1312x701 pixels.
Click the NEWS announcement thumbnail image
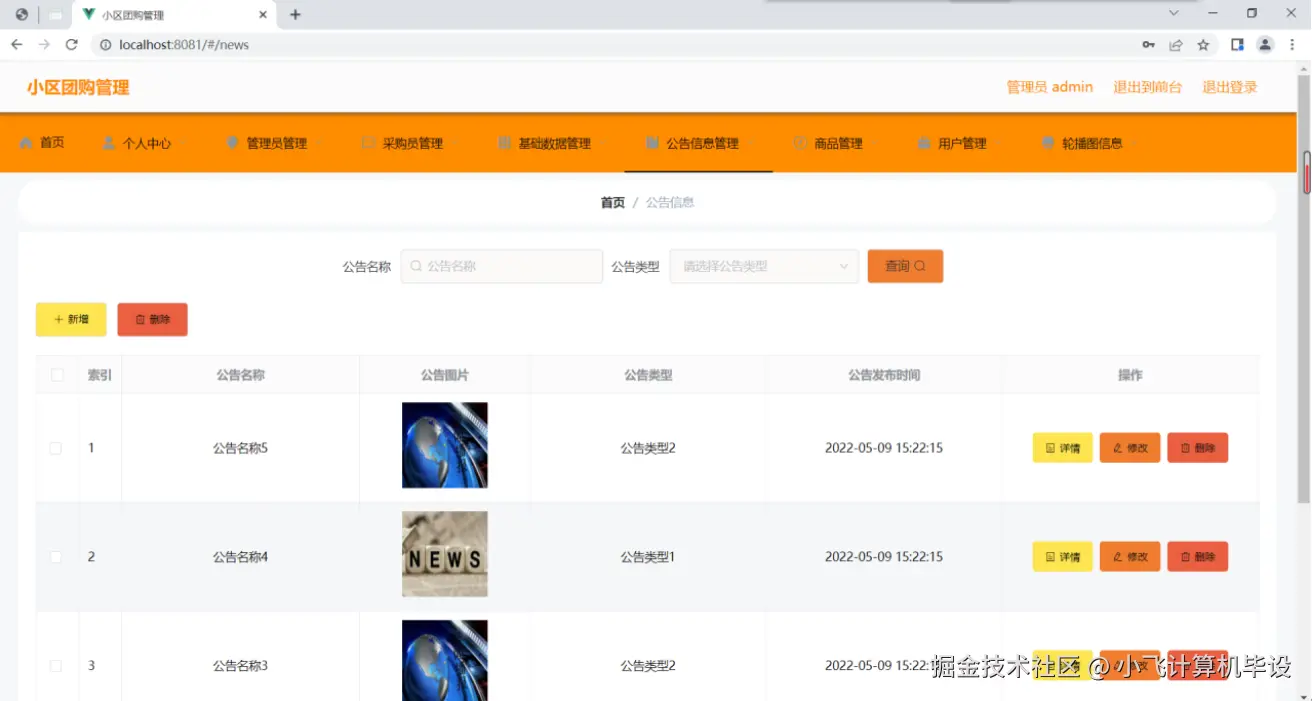(x=444, y=555)
